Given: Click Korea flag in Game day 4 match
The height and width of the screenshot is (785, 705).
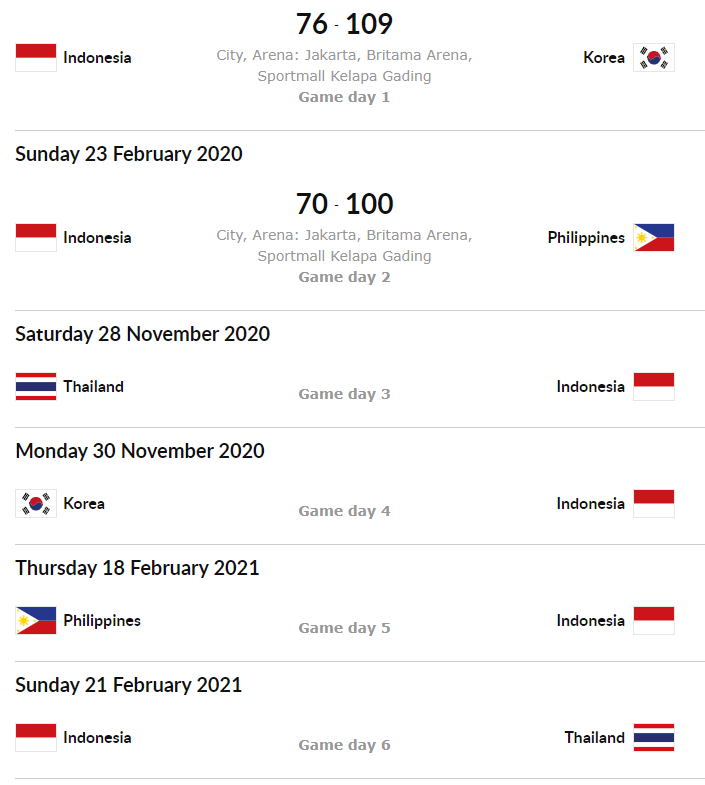Looking at the screenshot, I should click(x=36, y=503).
